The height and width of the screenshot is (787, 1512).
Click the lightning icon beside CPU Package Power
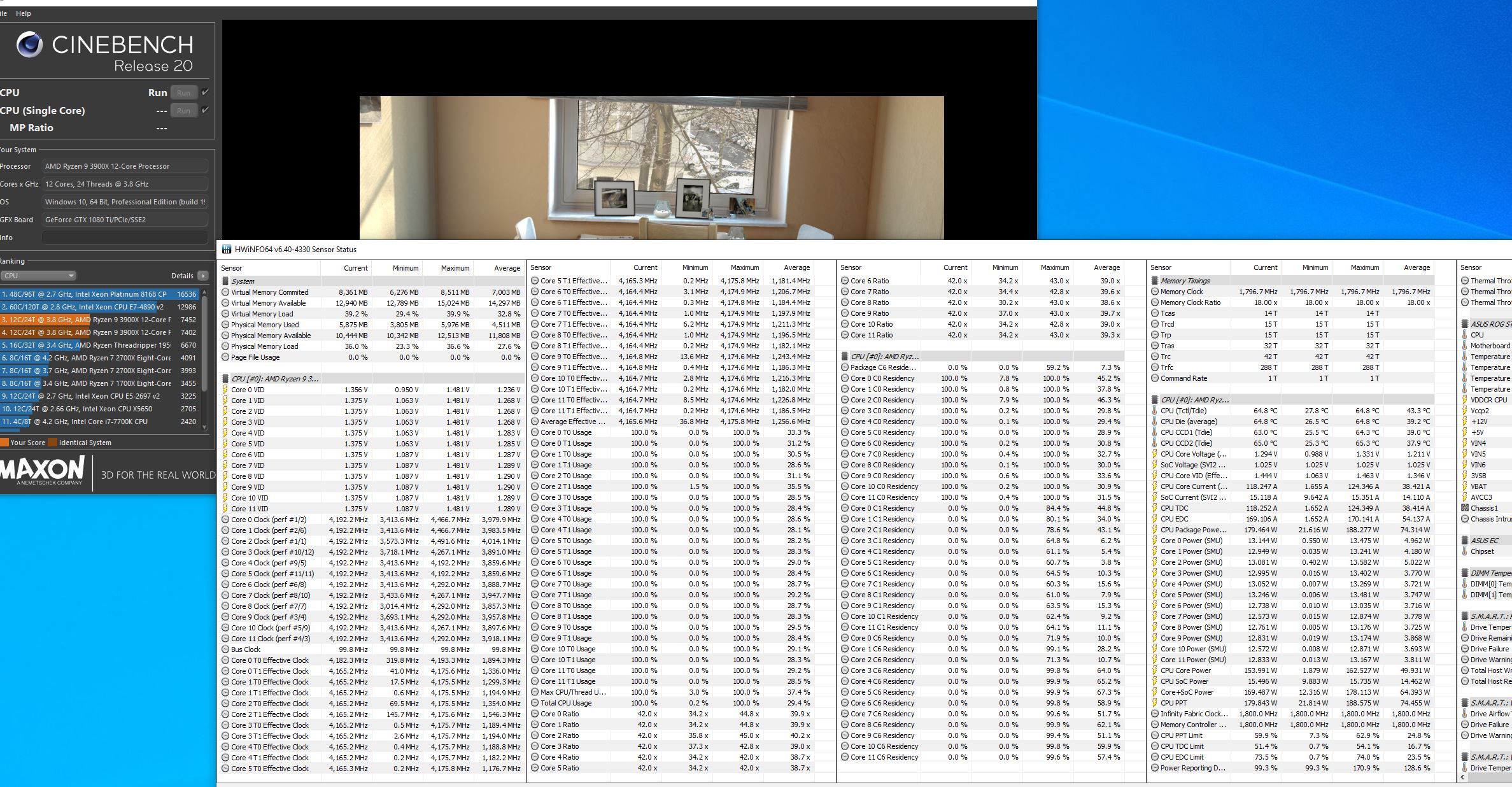[x=1154, y=530]
